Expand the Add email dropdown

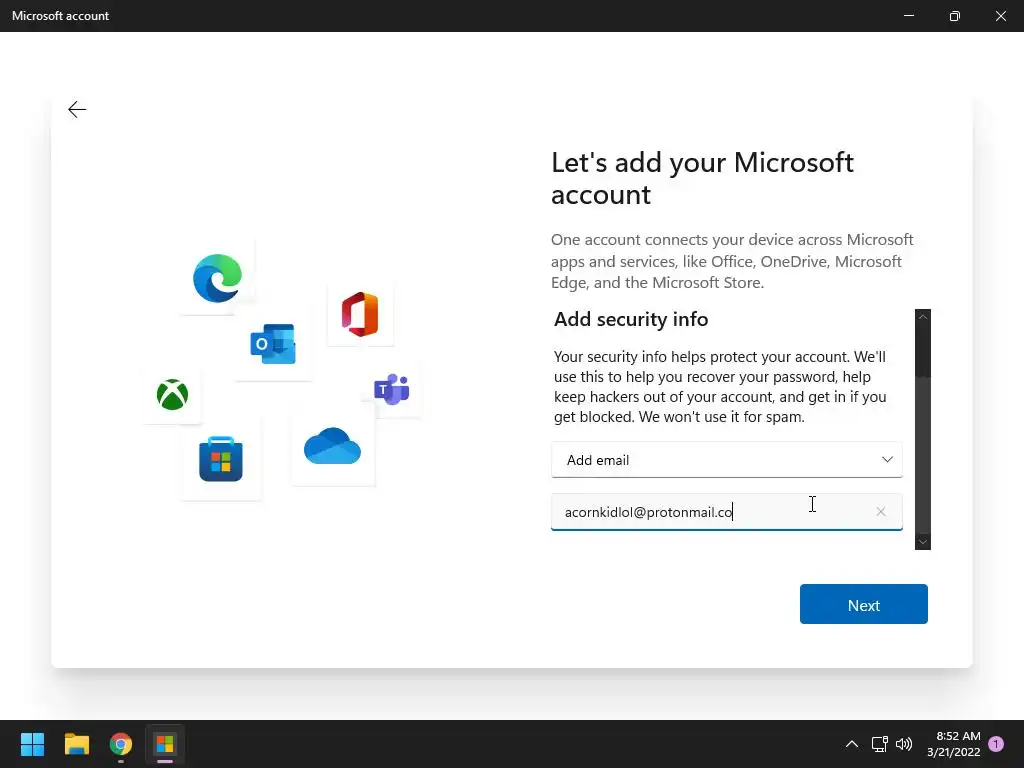727,460
